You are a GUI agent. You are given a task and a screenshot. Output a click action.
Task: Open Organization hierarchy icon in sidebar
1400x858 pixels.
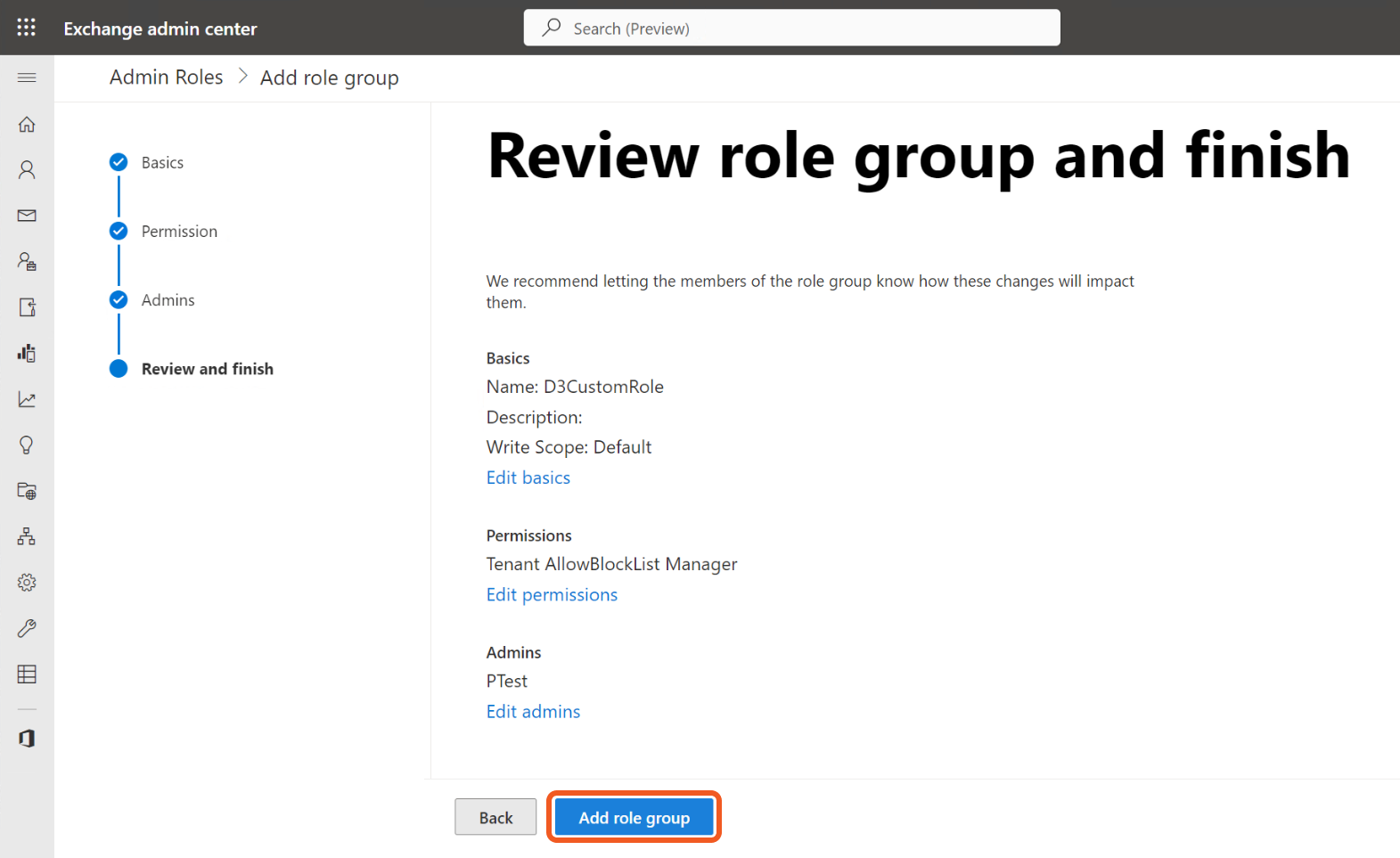27,536
